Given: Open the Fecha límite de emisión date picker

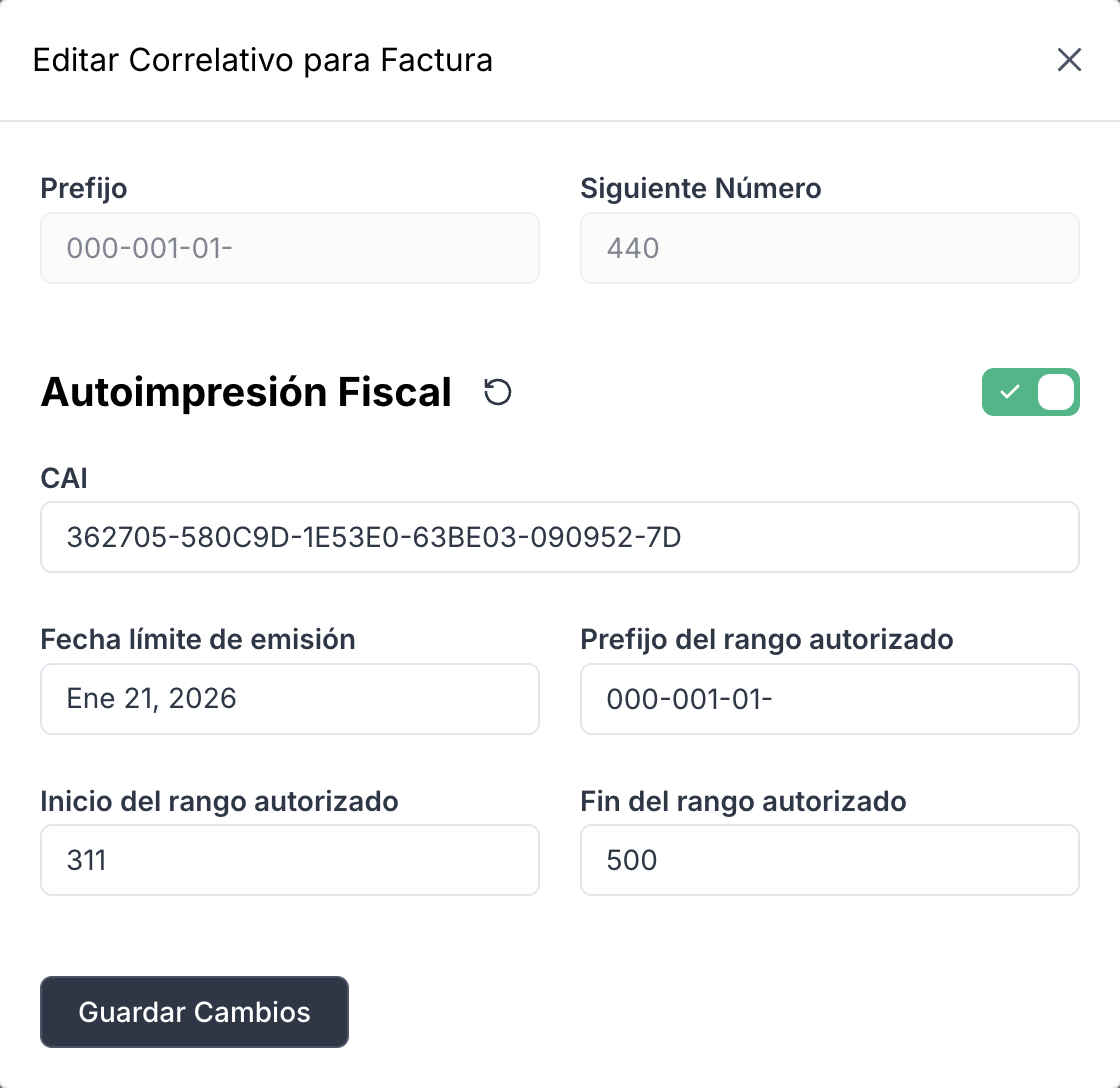Looking at the screenshot, I should 289,698.
